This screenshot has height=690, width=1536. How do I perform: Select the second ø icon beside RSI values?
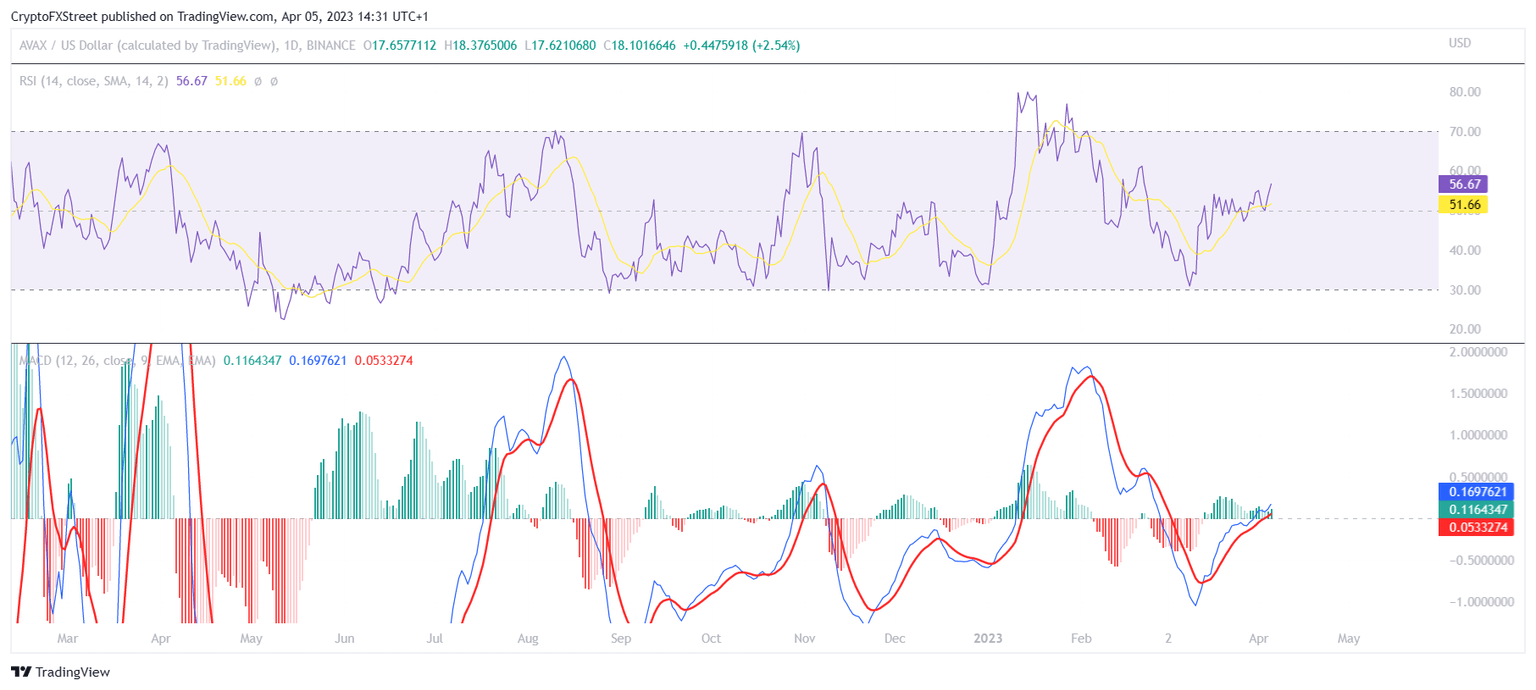(275, 80)
